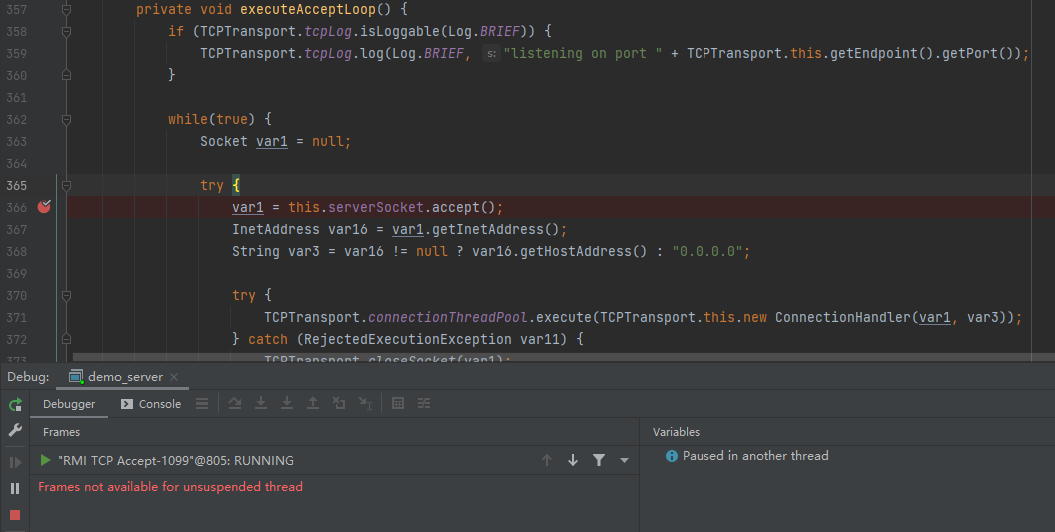Select next frame down arrow

pos(573,460)
